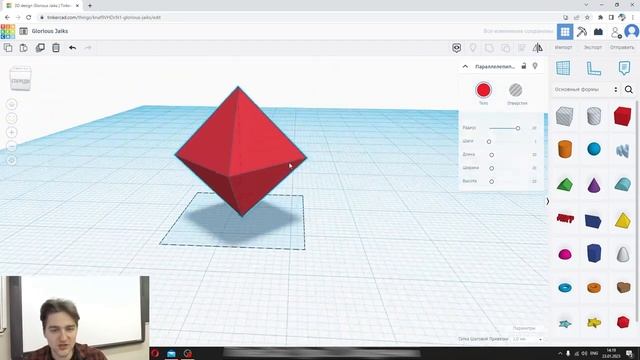Pick the green roof shape

(x=565, y=185)
